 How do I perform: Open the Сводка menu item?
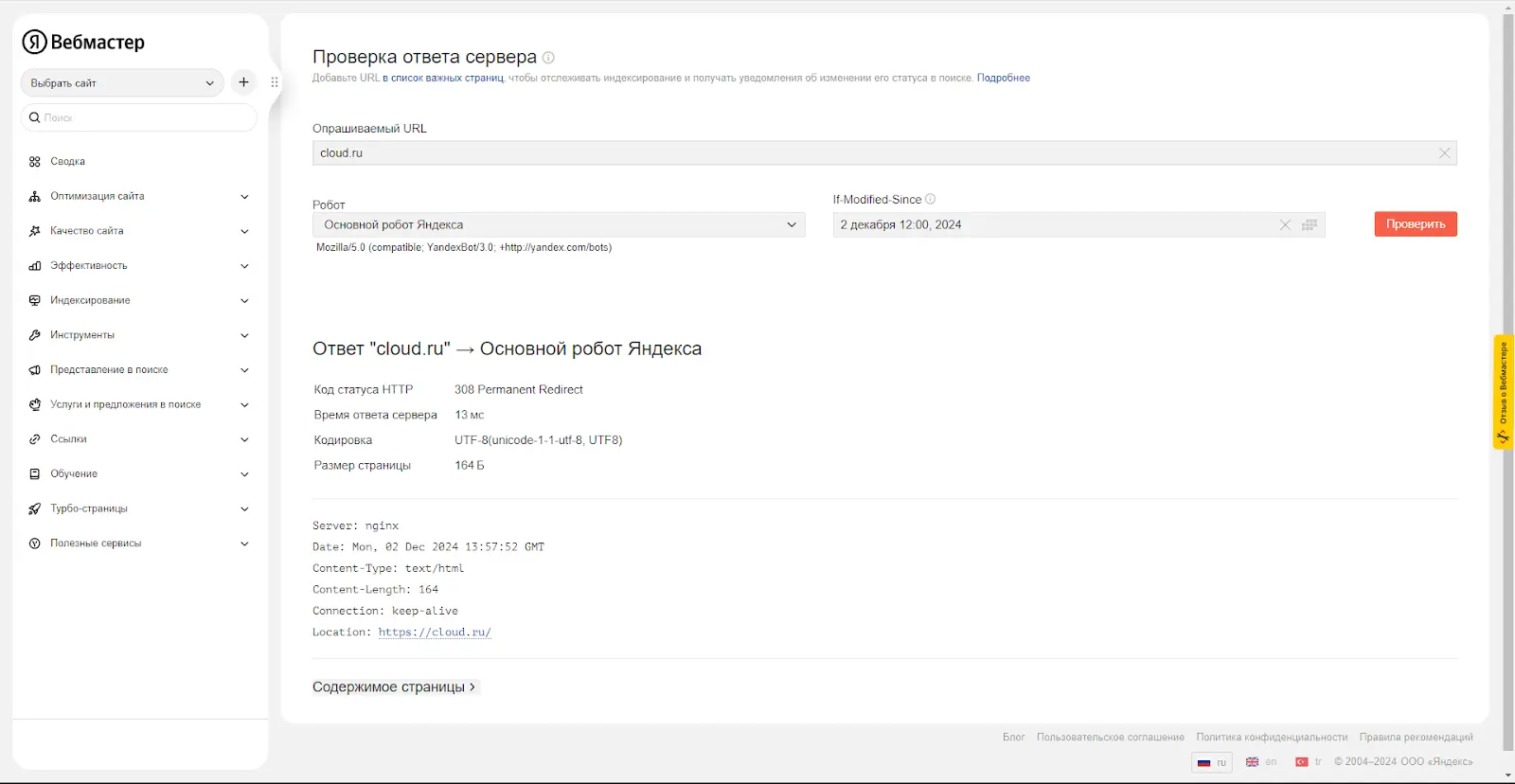pos(67,162)
